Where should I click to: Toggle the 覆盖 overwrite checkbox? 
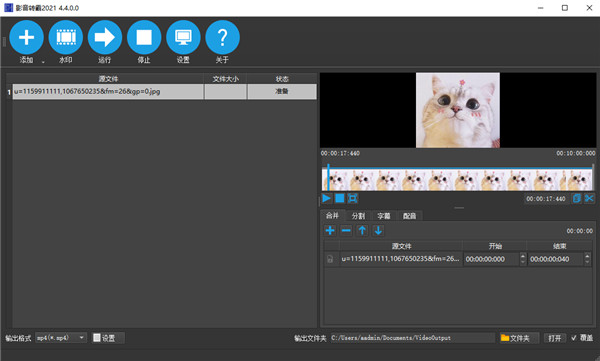574,338
